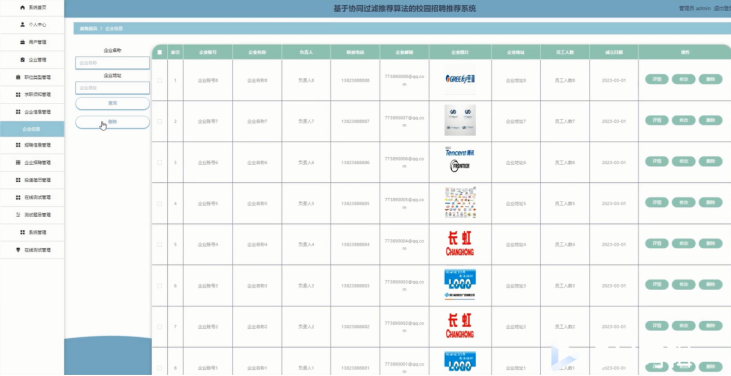Select the highlighted 企业信息 submenu item
This screenshot has width=731, height=376.
pos(32,129)
